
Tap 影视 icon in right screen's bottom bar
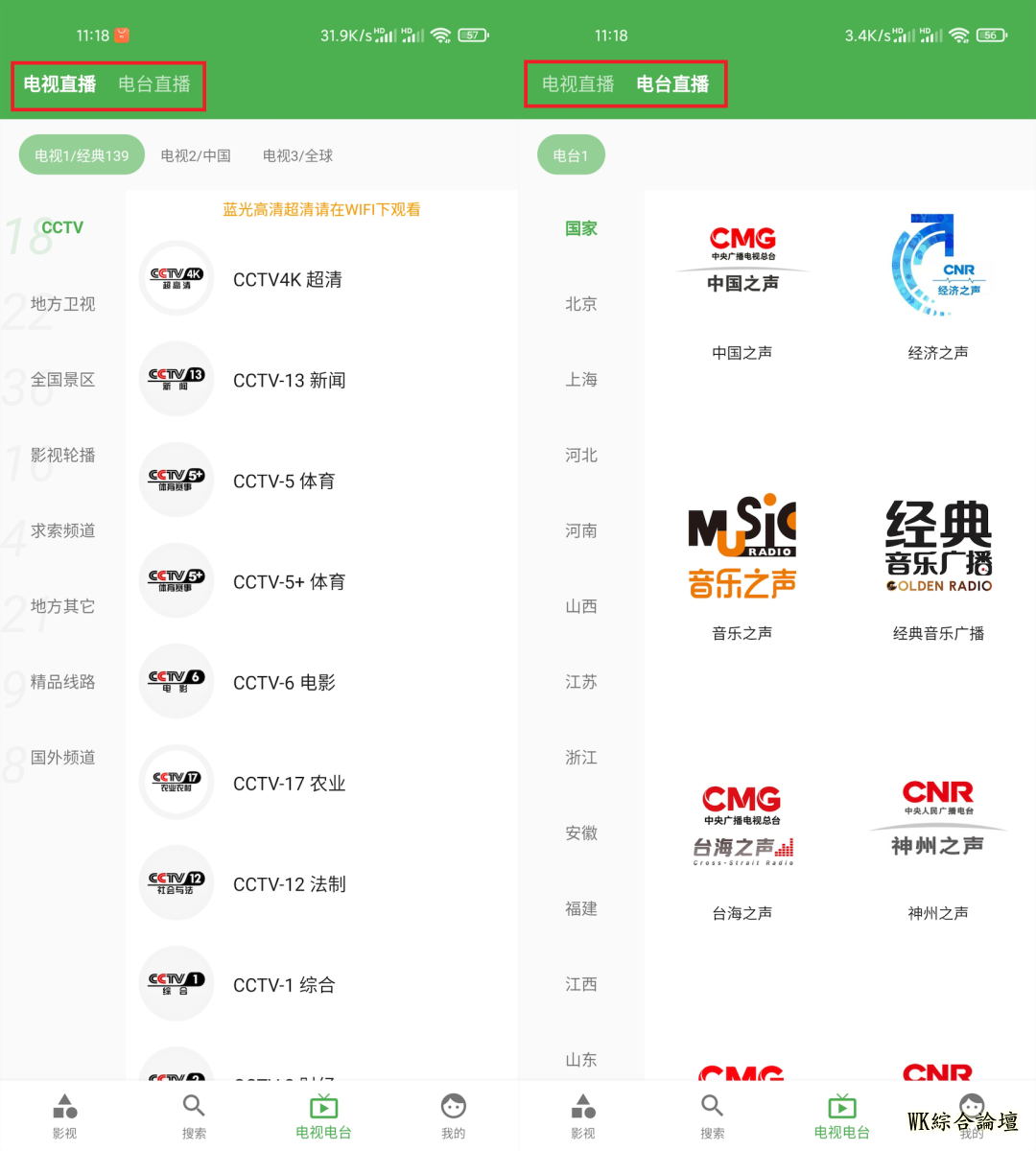pos(583,1107)
